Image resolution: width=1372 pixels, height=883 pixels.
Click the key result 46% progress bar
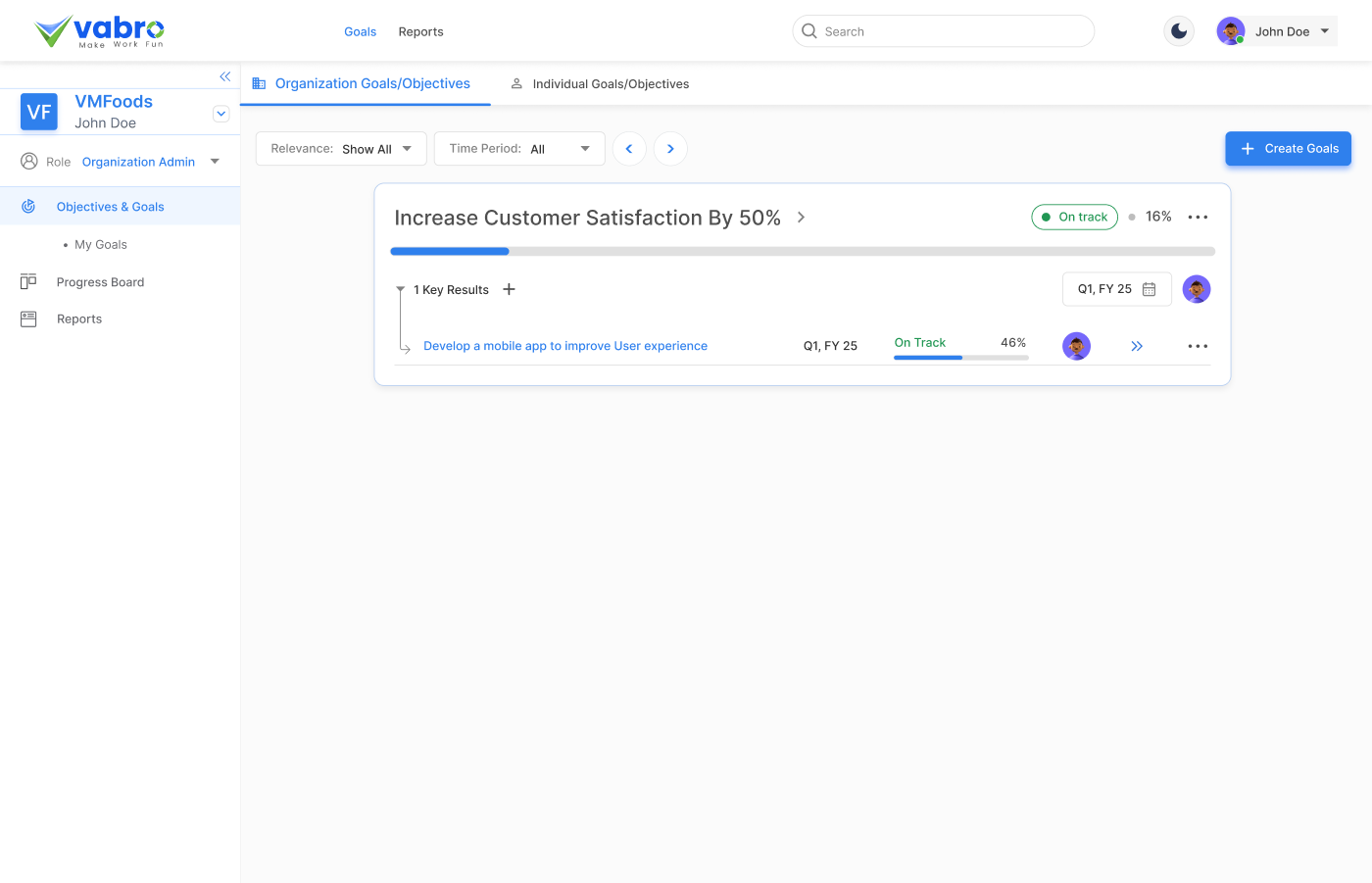(x=960, y=358)
